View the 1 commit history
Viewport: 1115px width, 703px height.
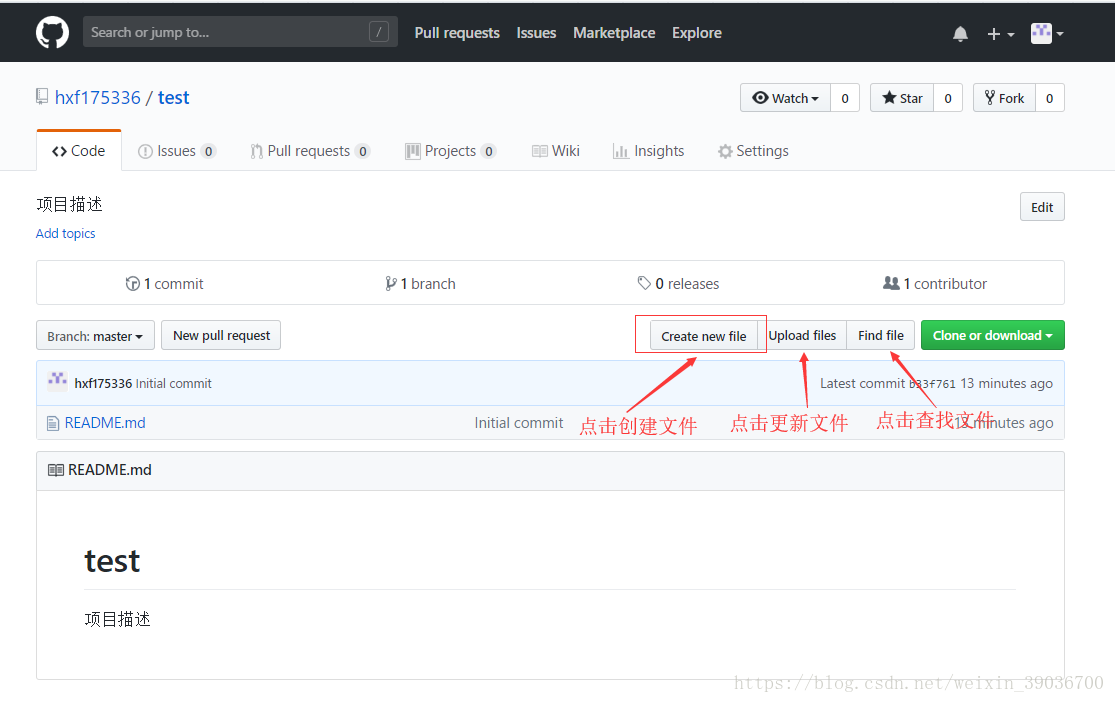click(164, 284)
